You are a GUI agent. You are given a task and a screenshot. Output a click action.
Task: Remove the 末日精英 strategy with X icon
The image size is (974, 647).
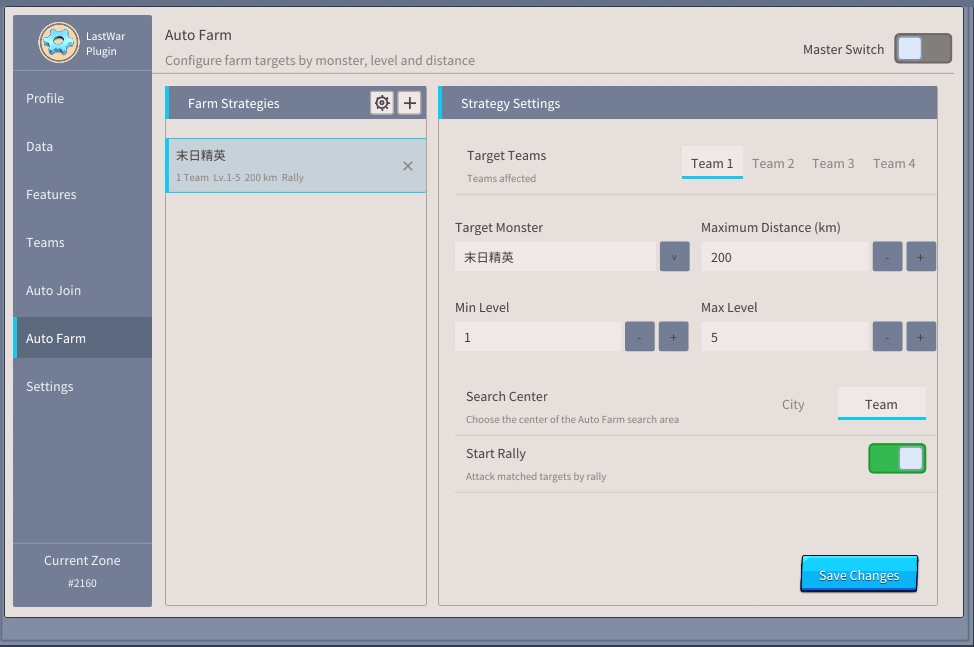[407, 166]
